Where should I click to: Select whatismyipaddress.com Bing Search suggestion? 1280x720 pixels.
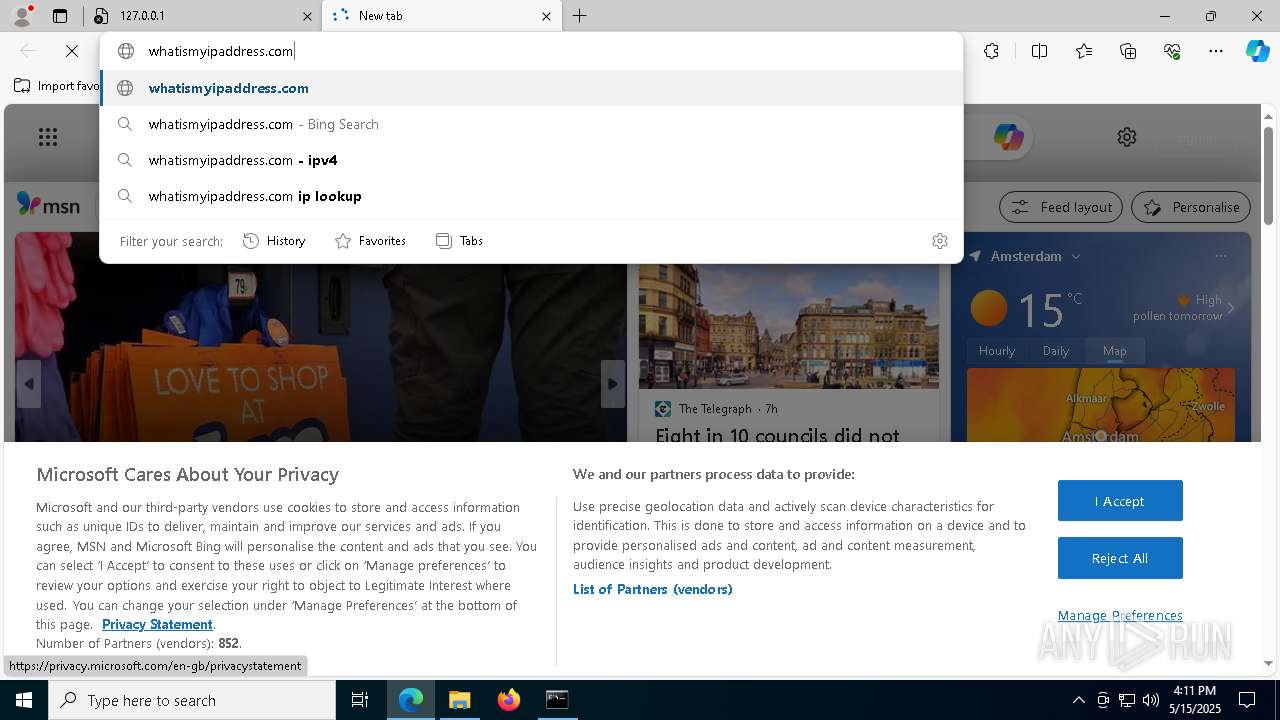click(x=531, y=124)
